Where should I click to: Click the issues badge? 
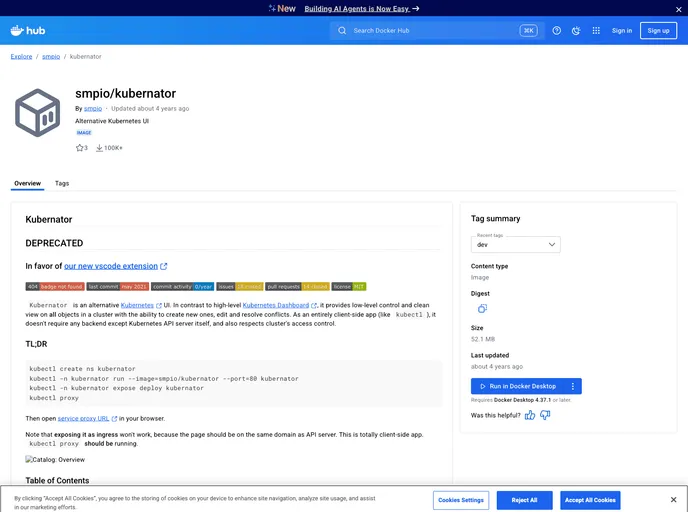pos(240,286)
